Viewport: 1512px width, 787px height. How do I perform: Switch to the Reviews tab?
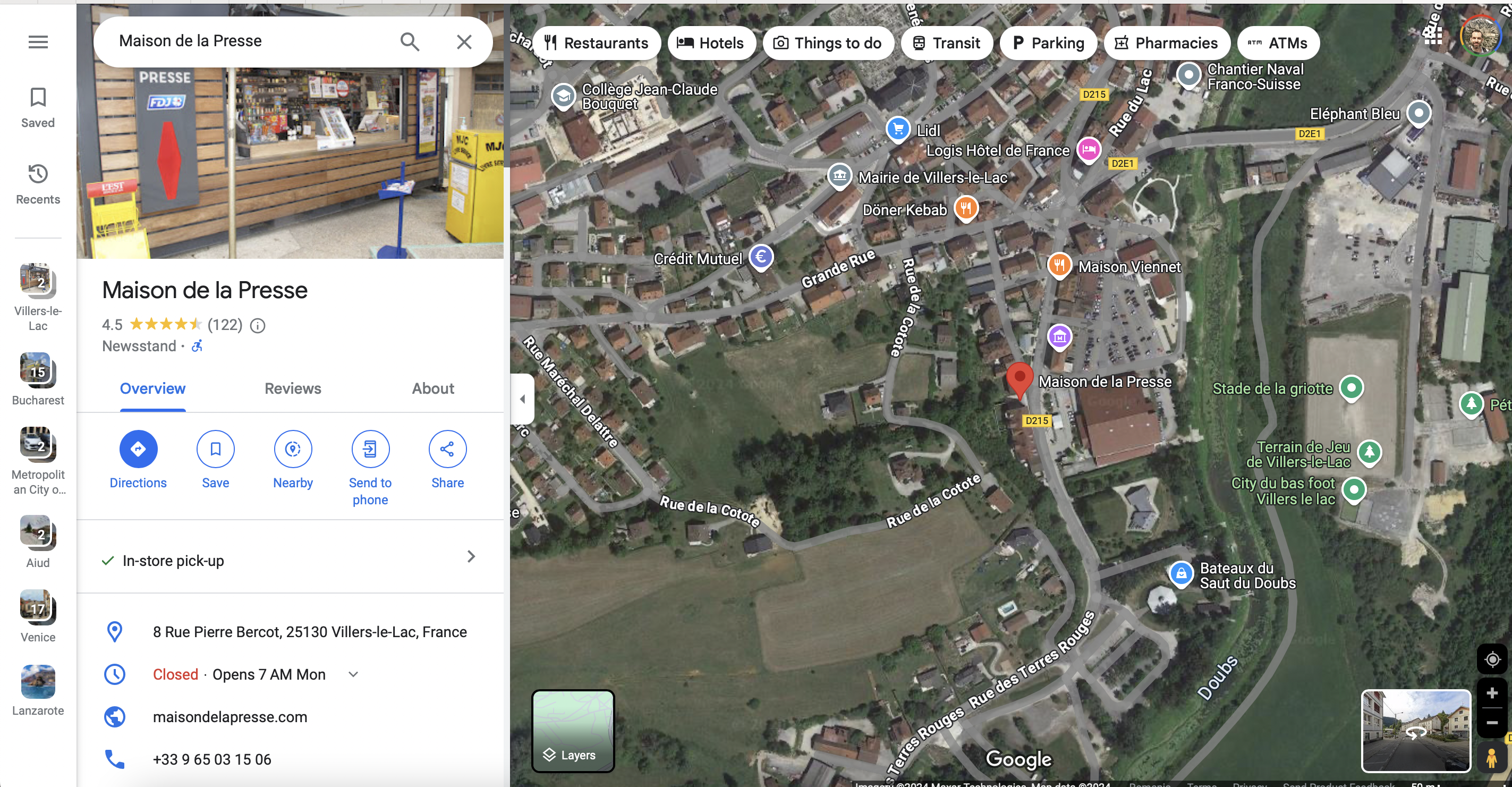coord(293,389)
